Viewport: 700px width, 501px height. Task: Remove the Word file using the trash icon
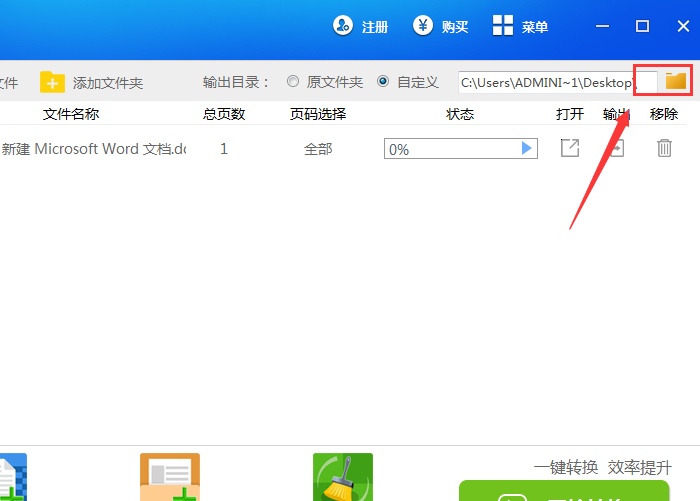[x=664, y=148]
